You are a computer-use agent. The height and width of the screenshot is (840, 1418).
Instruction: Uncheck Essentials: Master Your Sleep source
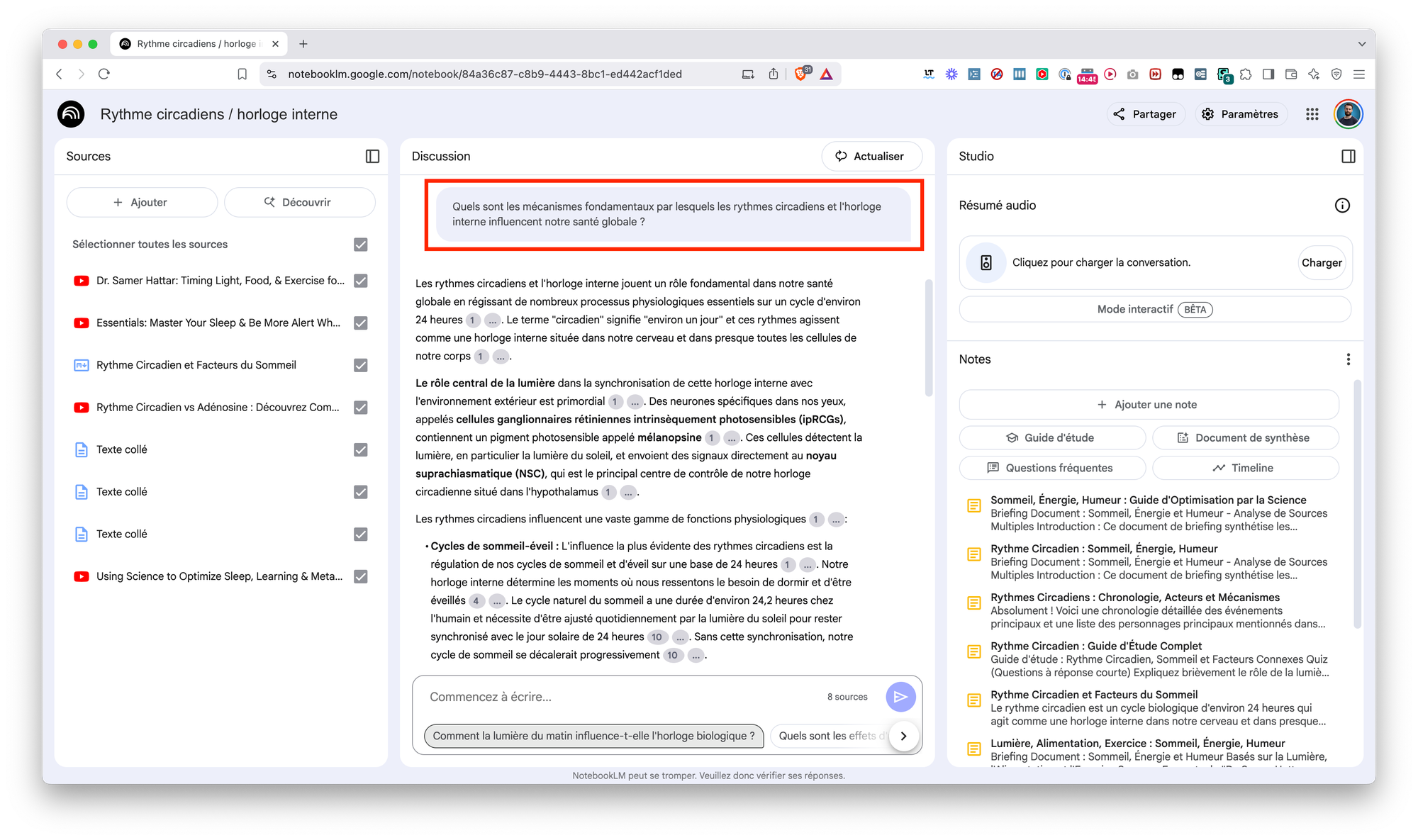click(361, 323)
